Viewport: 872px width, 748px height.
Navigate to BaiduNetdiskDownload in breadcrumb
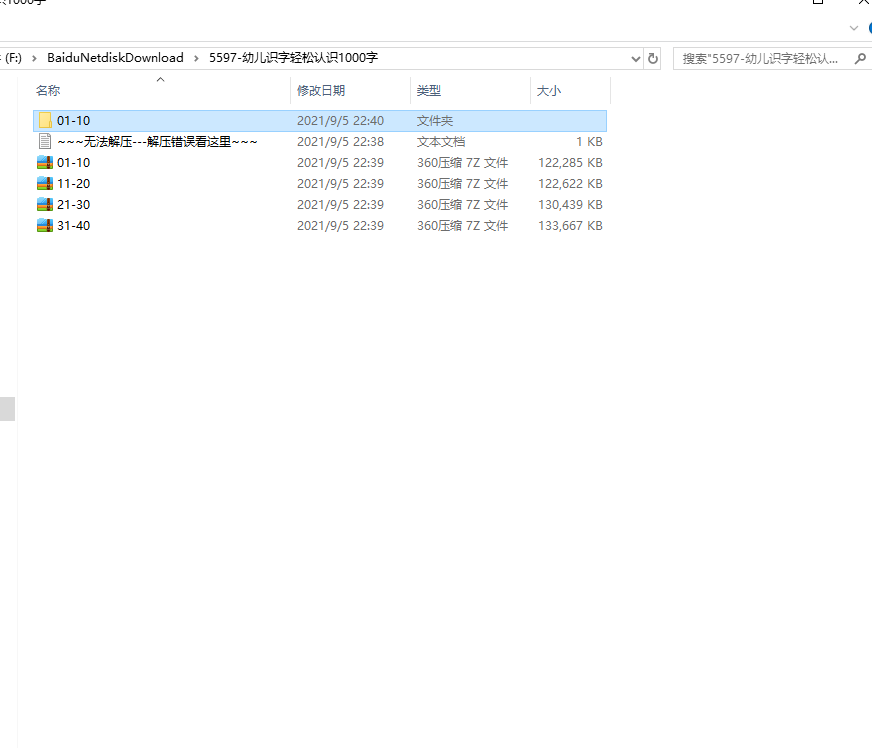coord(115,58)
